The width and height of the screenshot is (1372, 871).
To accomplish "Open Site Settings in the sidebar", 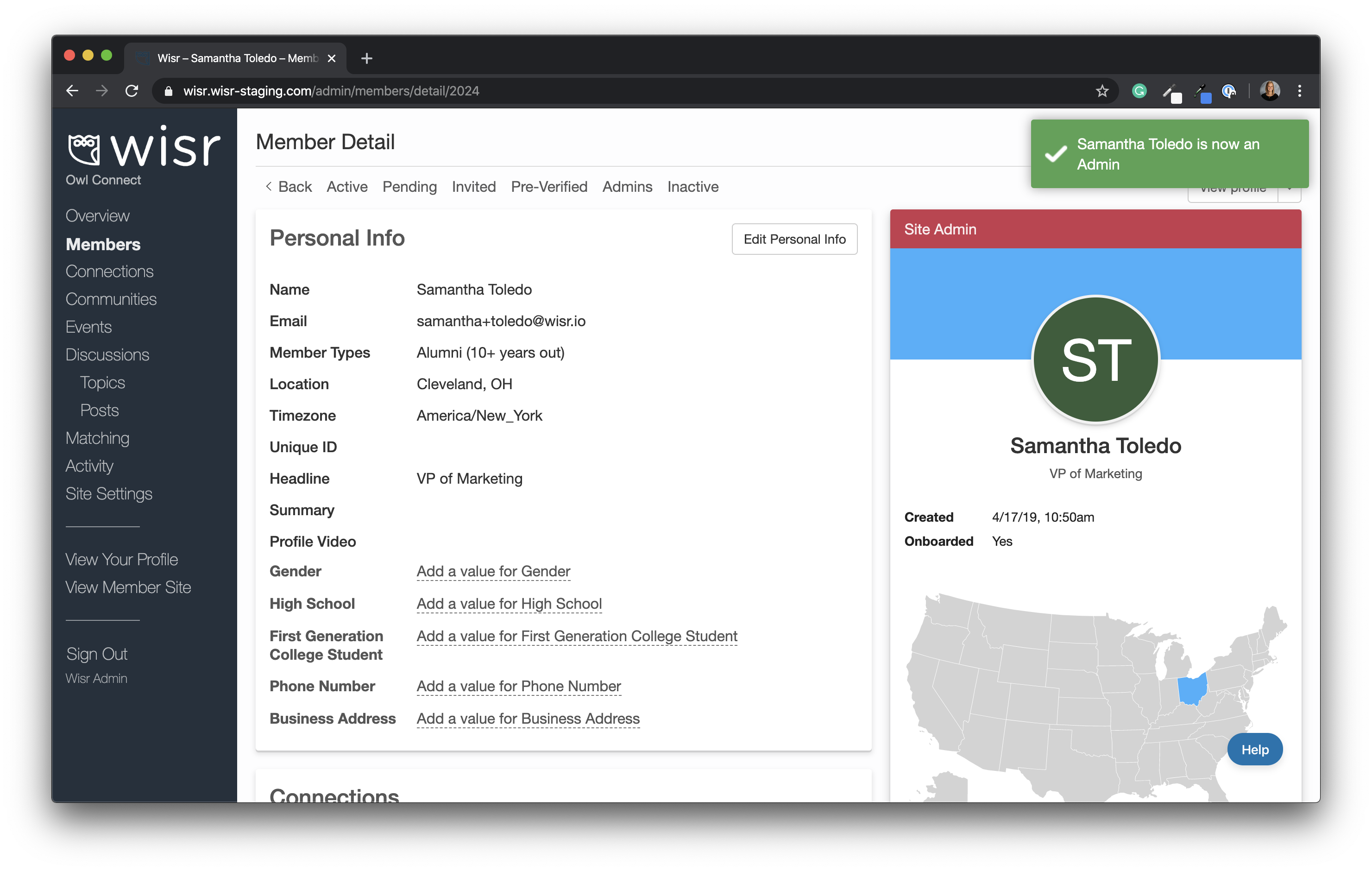I will click(x=109, y=493).
